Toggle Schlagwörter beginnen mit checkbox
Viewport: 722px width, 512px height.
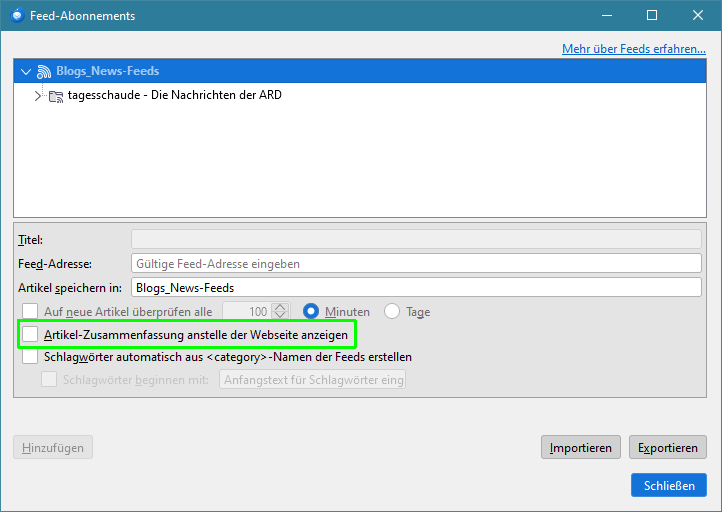click(49, 379)
